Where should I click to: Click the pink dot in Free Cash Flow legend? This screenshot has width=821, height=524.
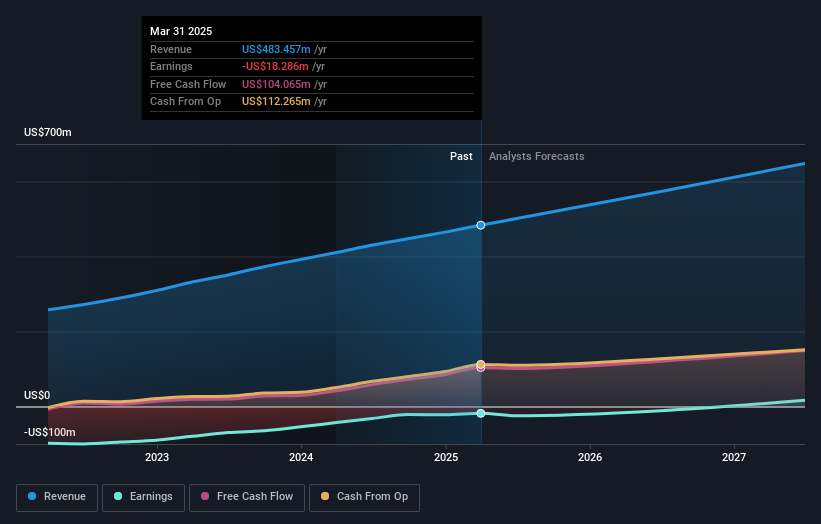point(205,496)
